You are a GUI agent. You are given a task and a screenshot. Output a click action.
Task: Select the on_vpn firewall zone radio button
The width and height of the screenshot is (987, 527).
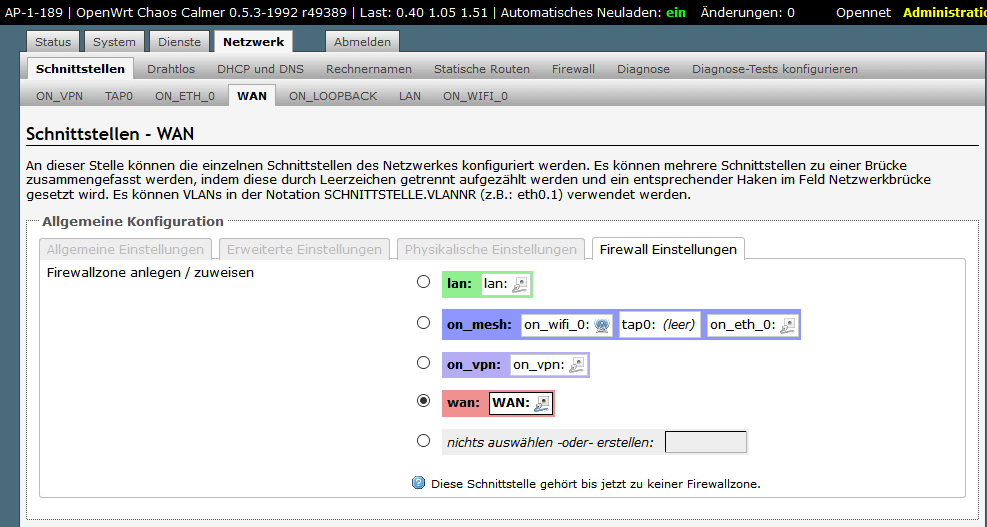(x=424, y=363)
